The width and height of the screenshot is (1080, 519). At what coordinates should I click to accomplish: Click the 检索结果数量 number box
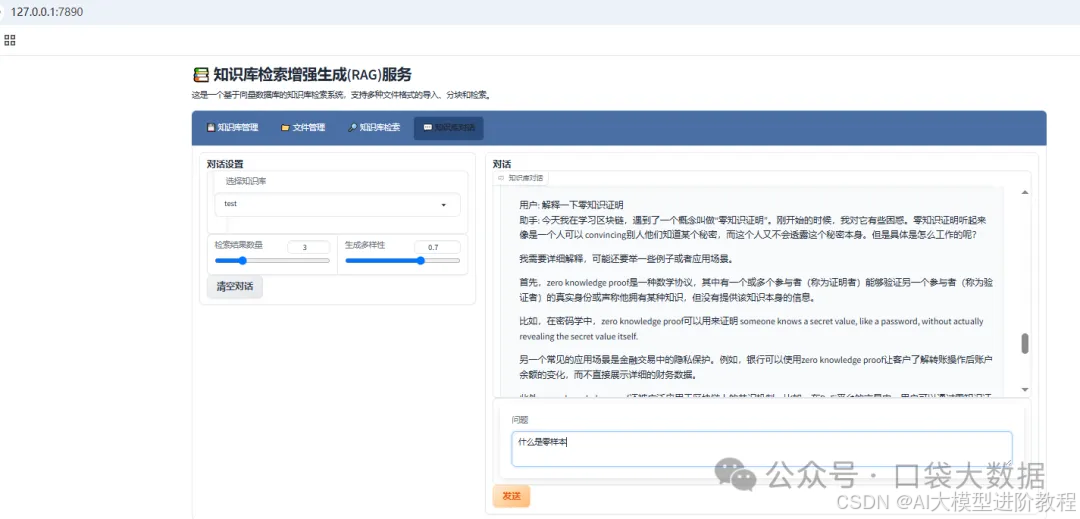coord(309,246)
